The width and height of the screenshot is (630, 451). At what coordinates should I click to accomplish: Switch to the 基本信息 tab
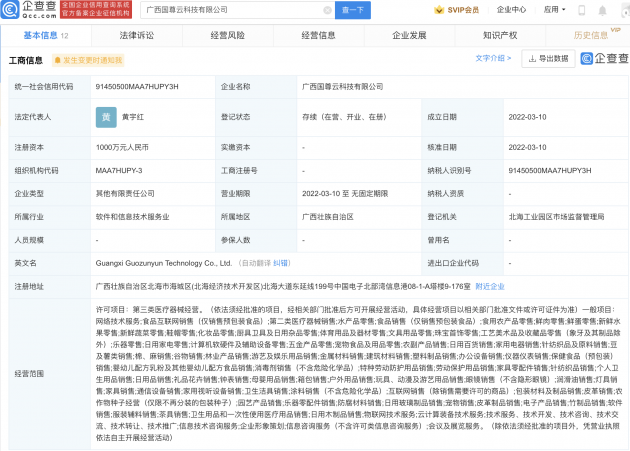46,35
